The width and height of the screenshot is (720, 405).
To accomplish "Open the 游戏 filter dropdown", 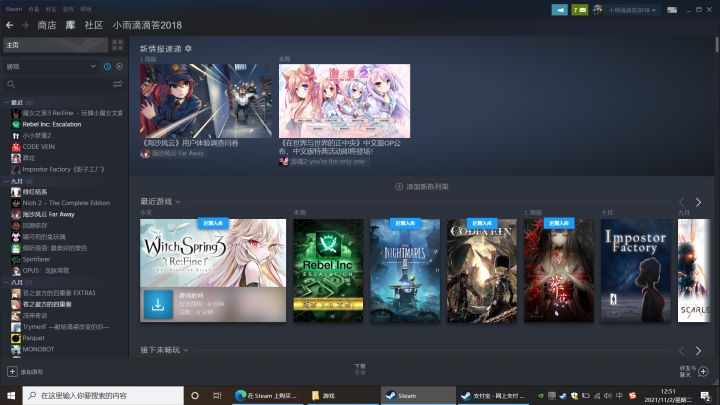I will pyautogui.click(x=51, y=67).
